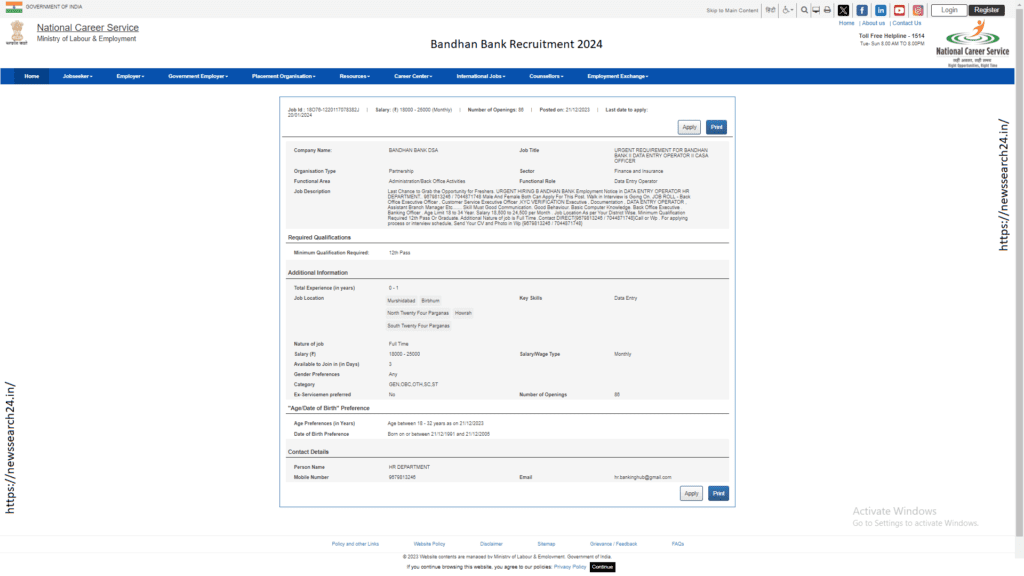1024x576 pixels.
Task: Open the Instagram social icon
Action: (x=918, y=10)
